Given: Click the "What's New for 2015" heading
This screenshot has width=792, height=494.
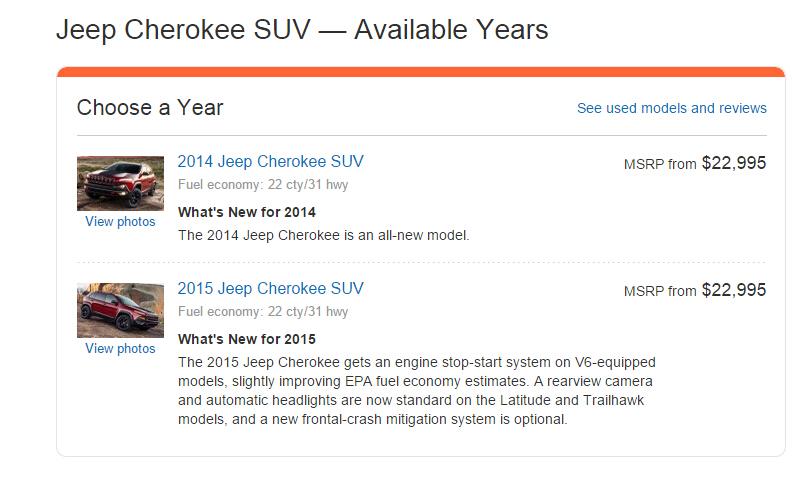Looking at the screenshot, I should click(246, 339).
